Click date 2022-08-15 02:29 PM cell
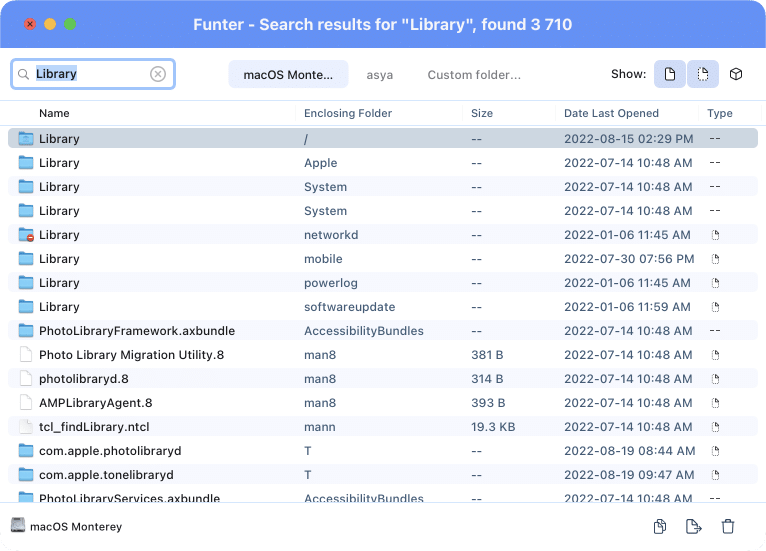Viewport: 766px width, 551px height. tap(628, 139)
